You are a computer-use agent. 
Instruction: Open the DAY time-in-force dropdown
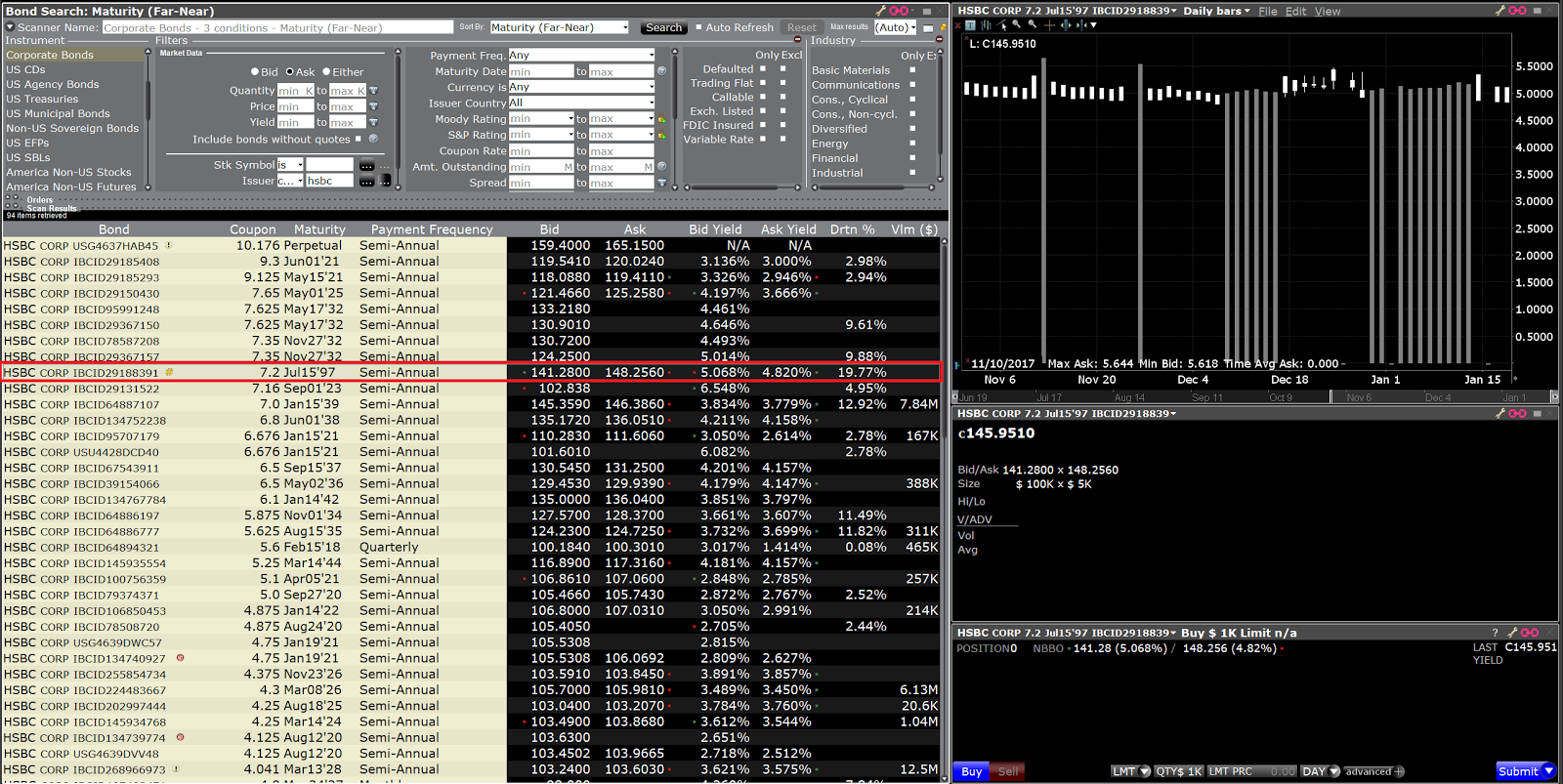point(1321,771)
